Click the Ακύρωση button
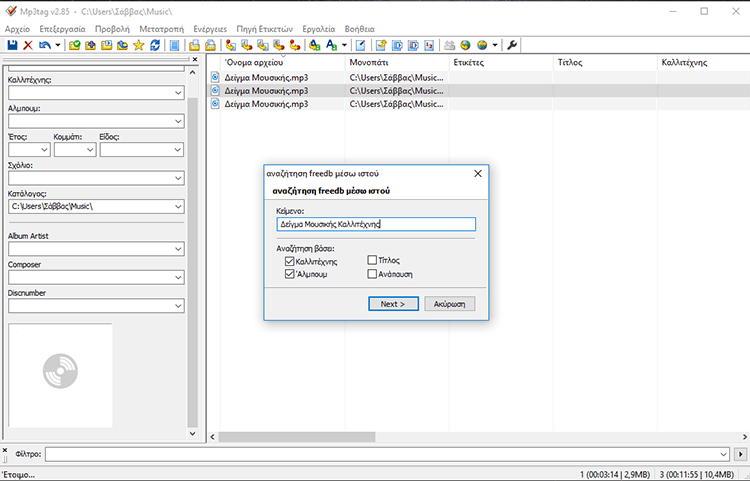Viewport: 750px width, 481px height. coord(450,304)
